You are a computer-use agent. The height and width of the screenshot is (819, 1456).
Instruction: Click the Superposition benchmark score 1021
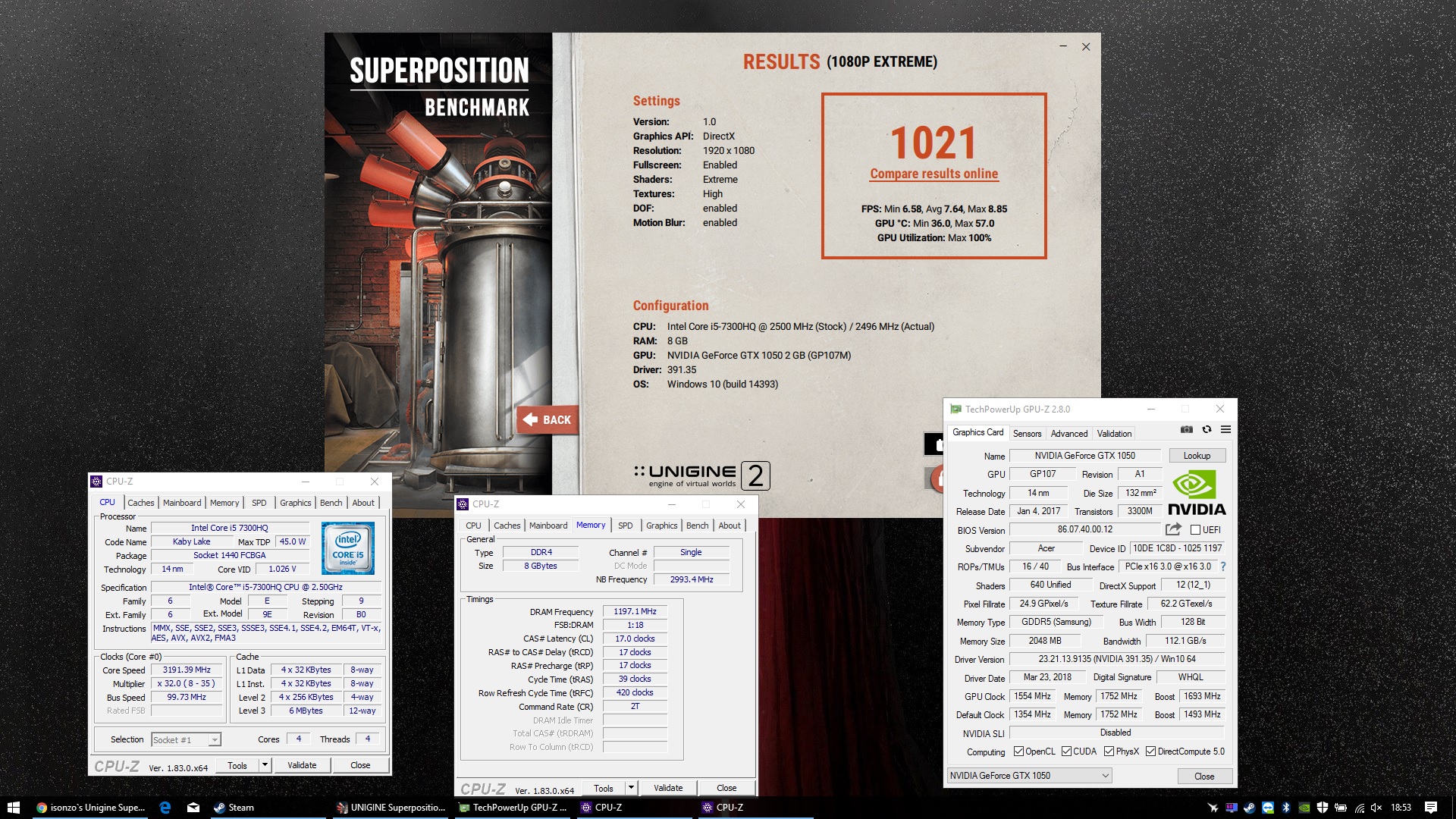(x=934, y=143)
